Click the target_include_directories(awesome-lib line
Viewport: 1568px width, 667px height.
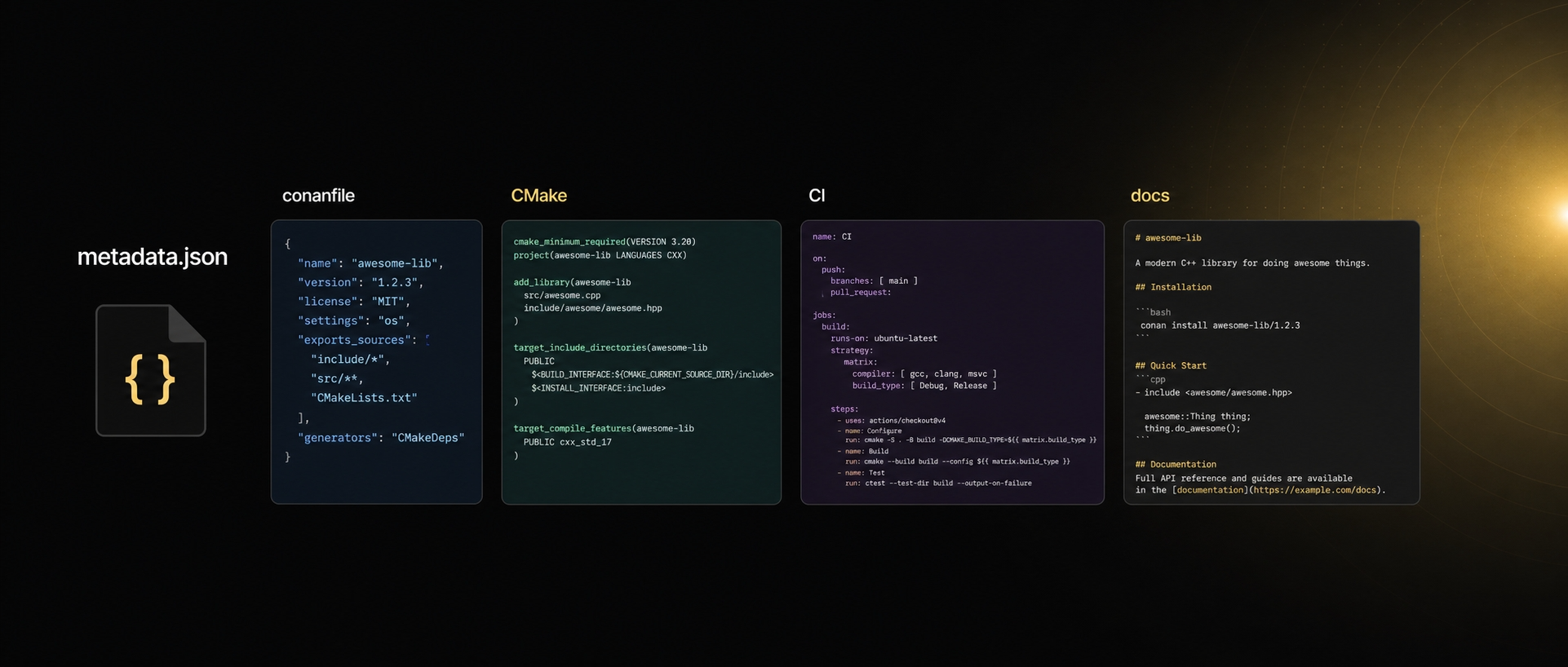click(x=610, y=347)
